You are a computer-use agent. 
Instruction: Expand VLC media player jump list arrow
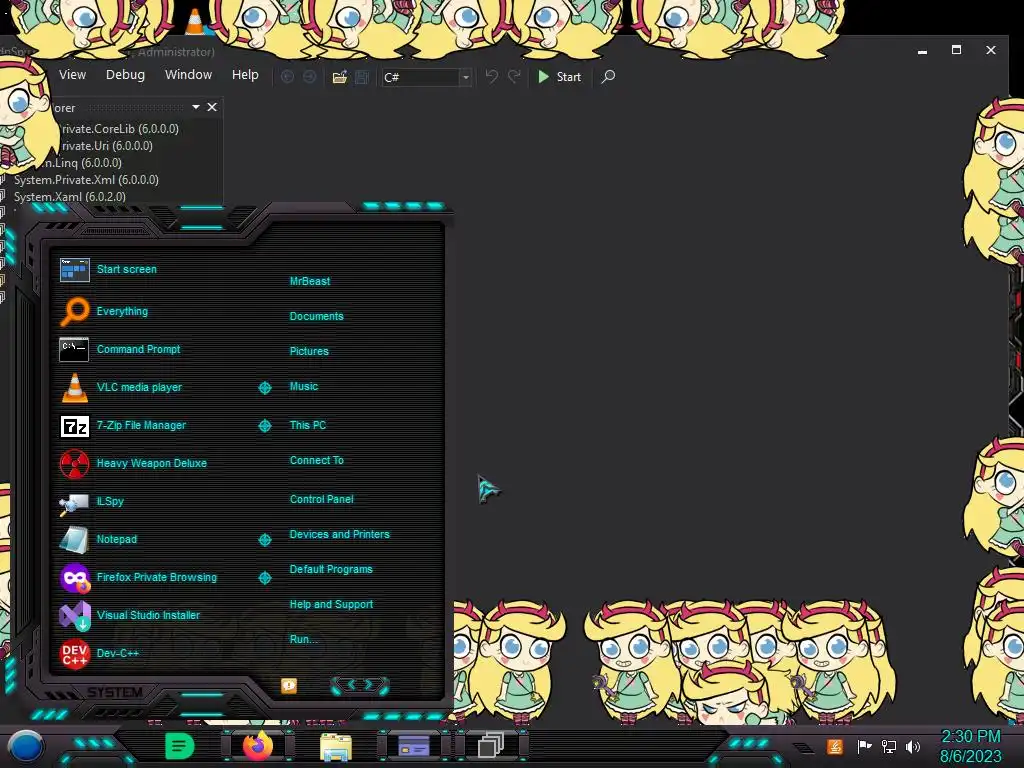click(264, 388)
